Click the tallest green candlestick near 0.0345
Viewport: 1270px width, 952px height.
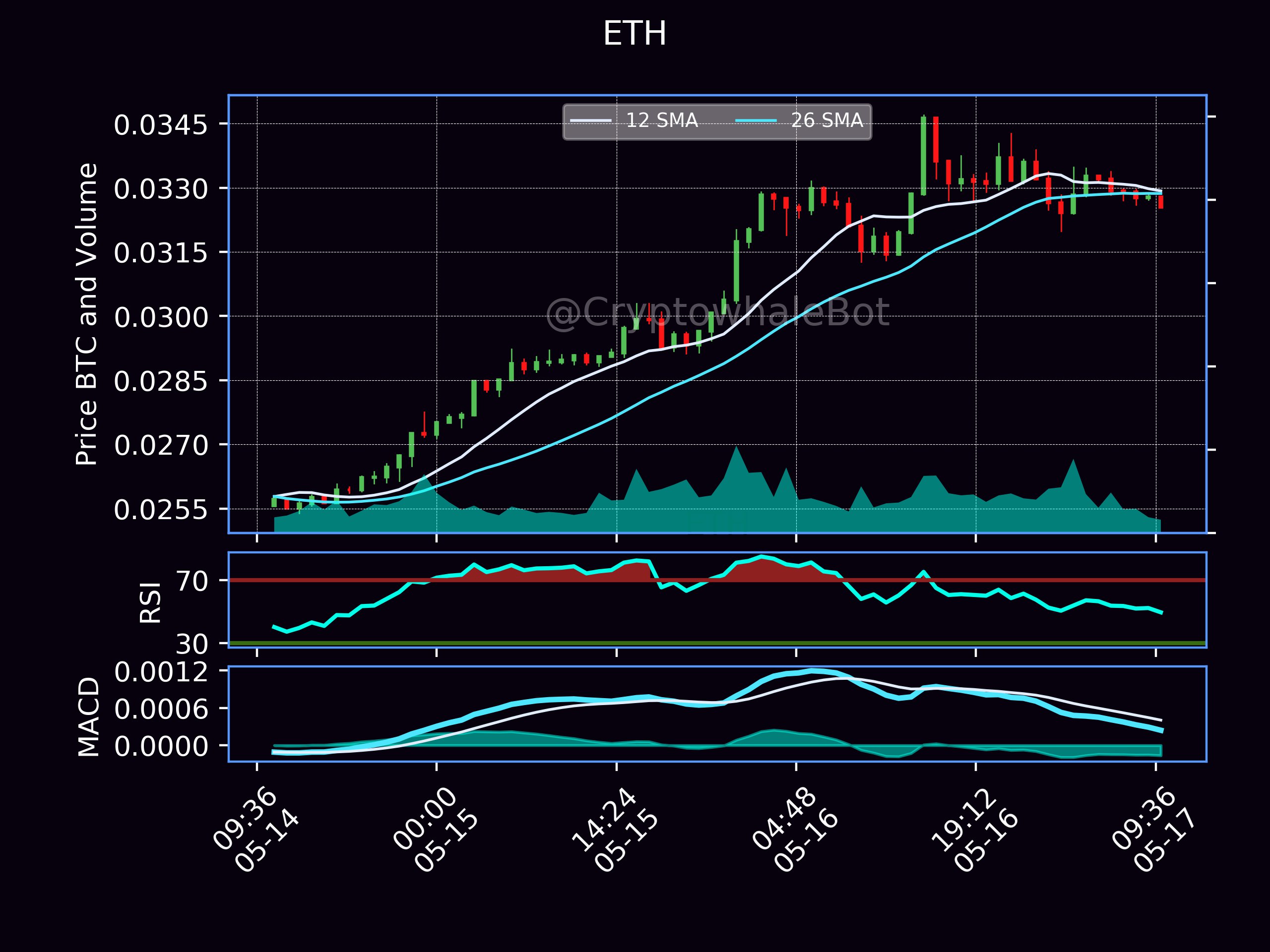tap(923, 156)
